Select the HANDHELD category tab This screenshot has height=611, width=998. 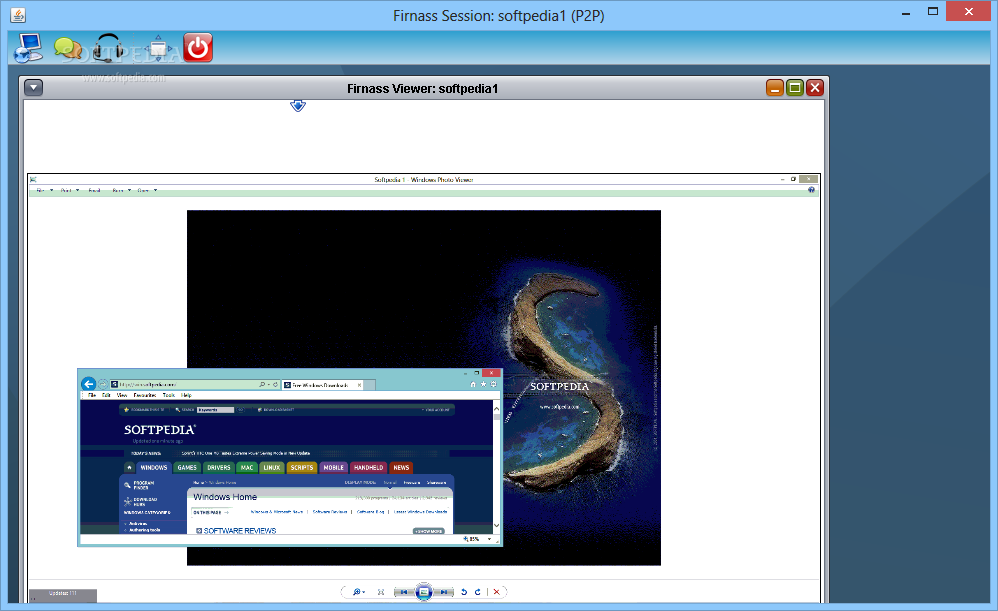click(x=369, y=468)
